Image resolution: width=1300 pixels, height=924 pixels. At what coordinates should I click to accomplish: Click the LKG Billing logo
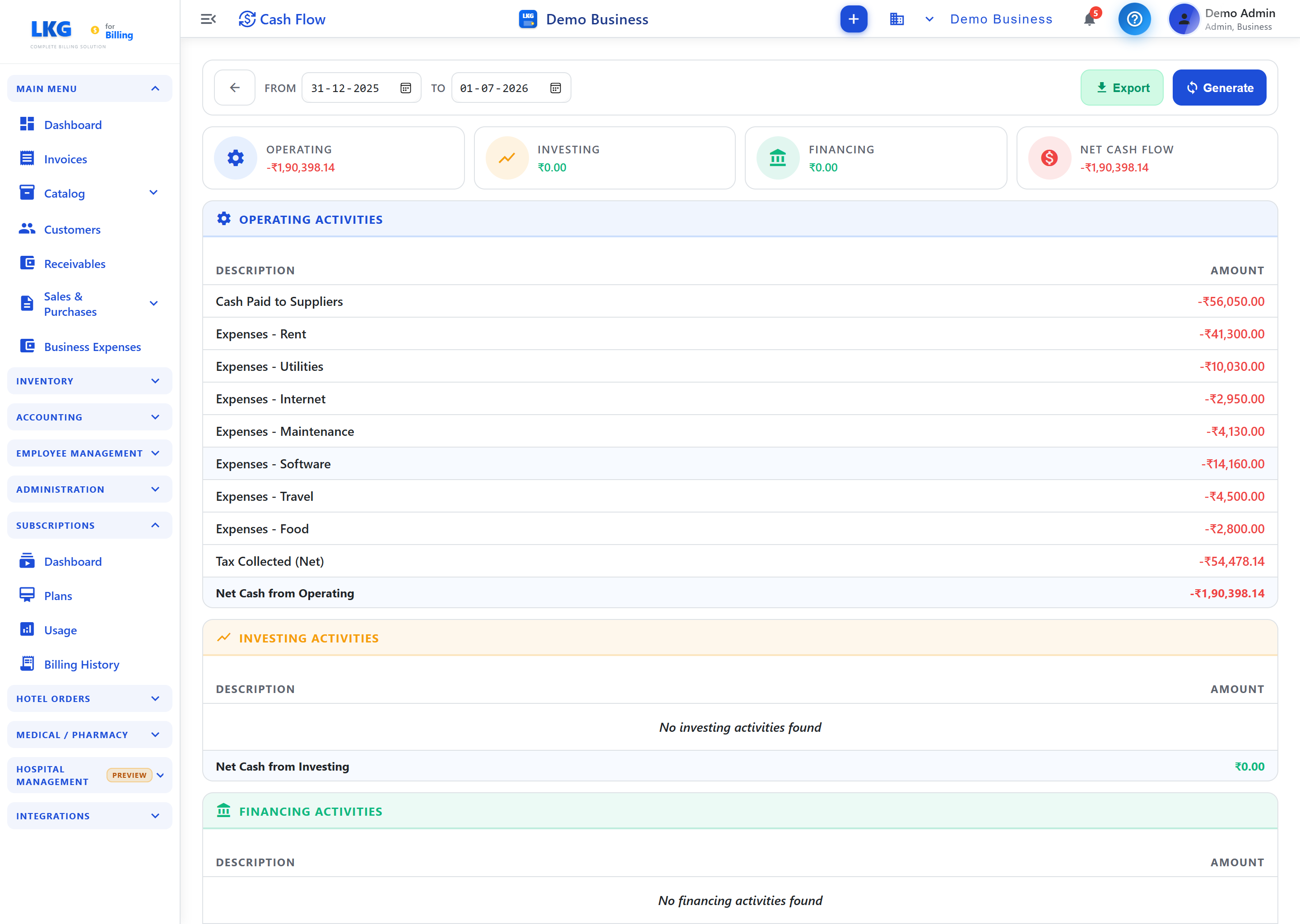[81, 33]
